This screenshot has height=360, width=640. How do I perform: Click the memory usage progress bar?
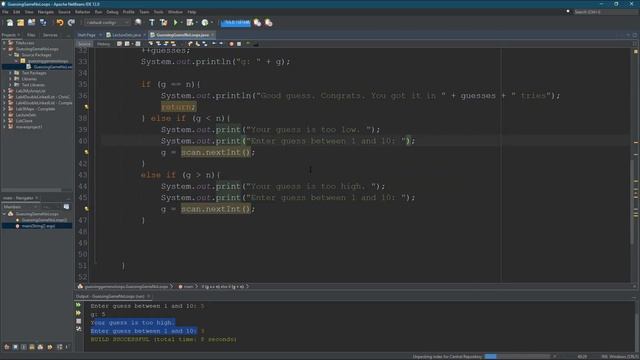click(x=236, y=22)
